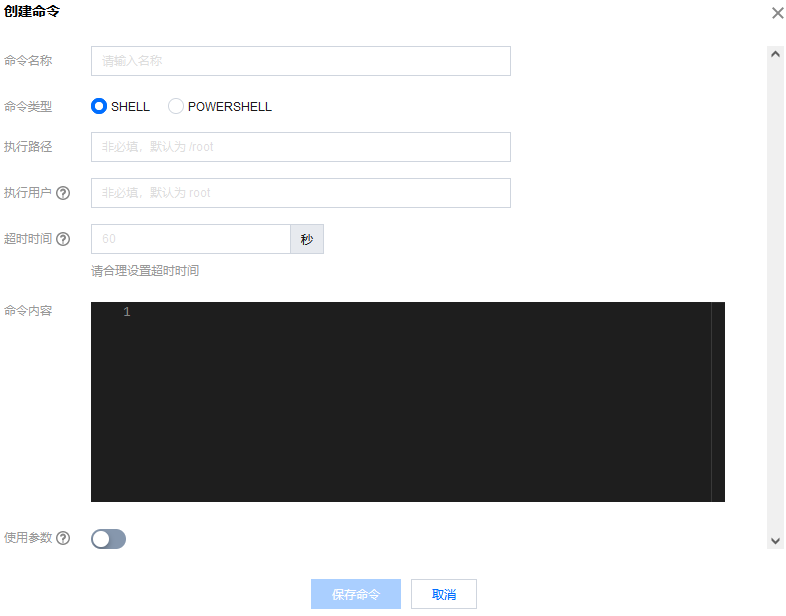Click the 执行路径 input field
This screenshot has height=616, width=786.
point(301,147)
